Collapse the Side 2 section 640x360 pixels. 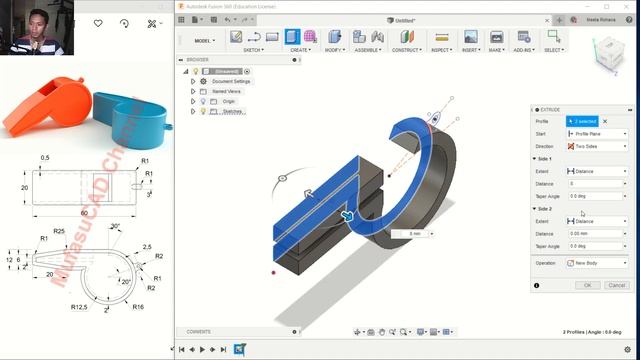tap(534, 209)
